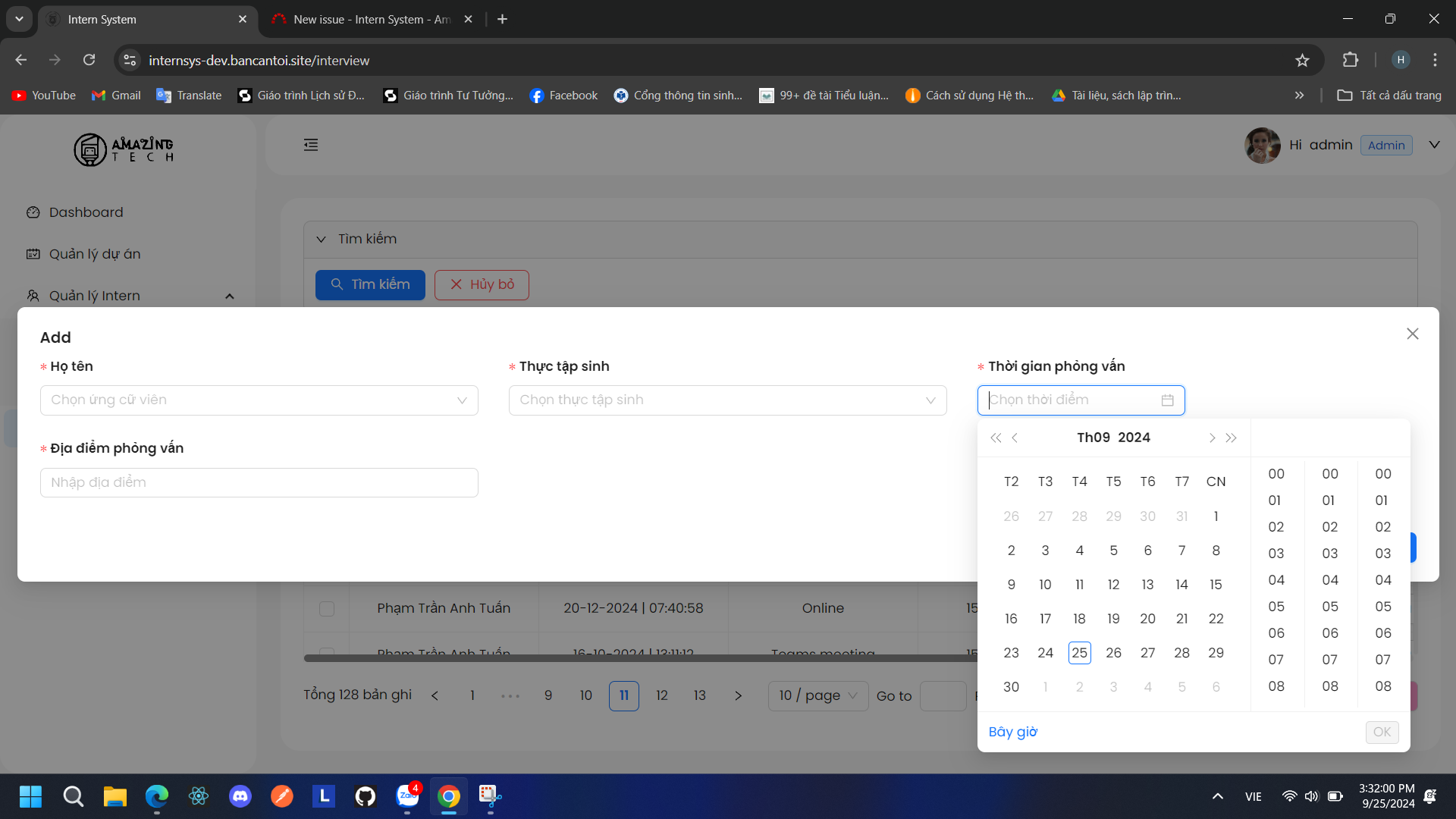Collapse Quản lý Intern menu

pos(229,297)
